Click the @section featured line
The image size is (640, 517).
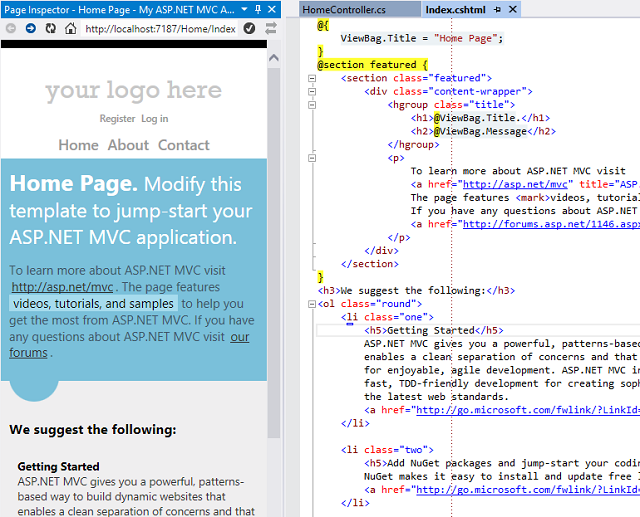coord(373,65)
